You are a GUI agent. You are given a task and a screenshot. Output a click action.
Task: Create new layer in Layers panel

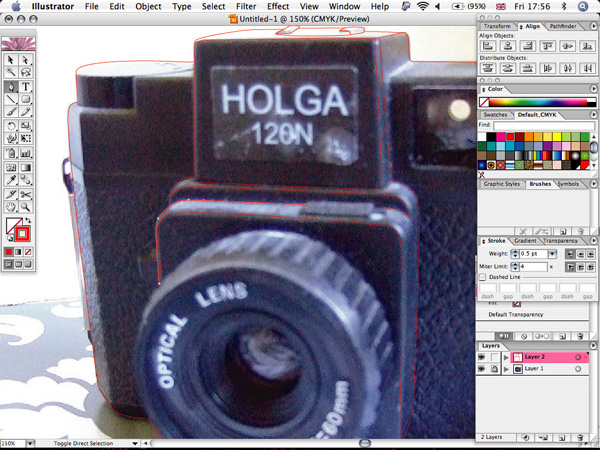point(562,437)
